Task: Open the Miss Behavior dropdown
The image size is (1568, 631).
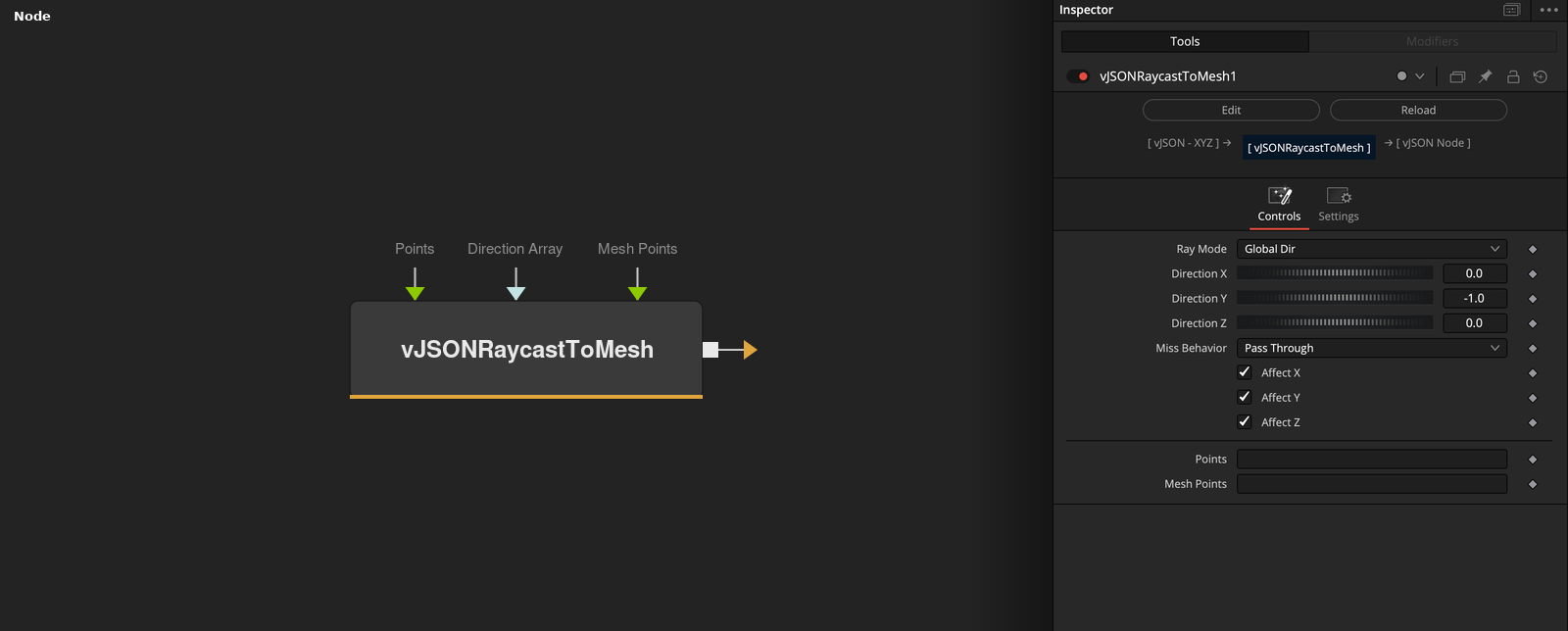Action: pos(1372,348)
